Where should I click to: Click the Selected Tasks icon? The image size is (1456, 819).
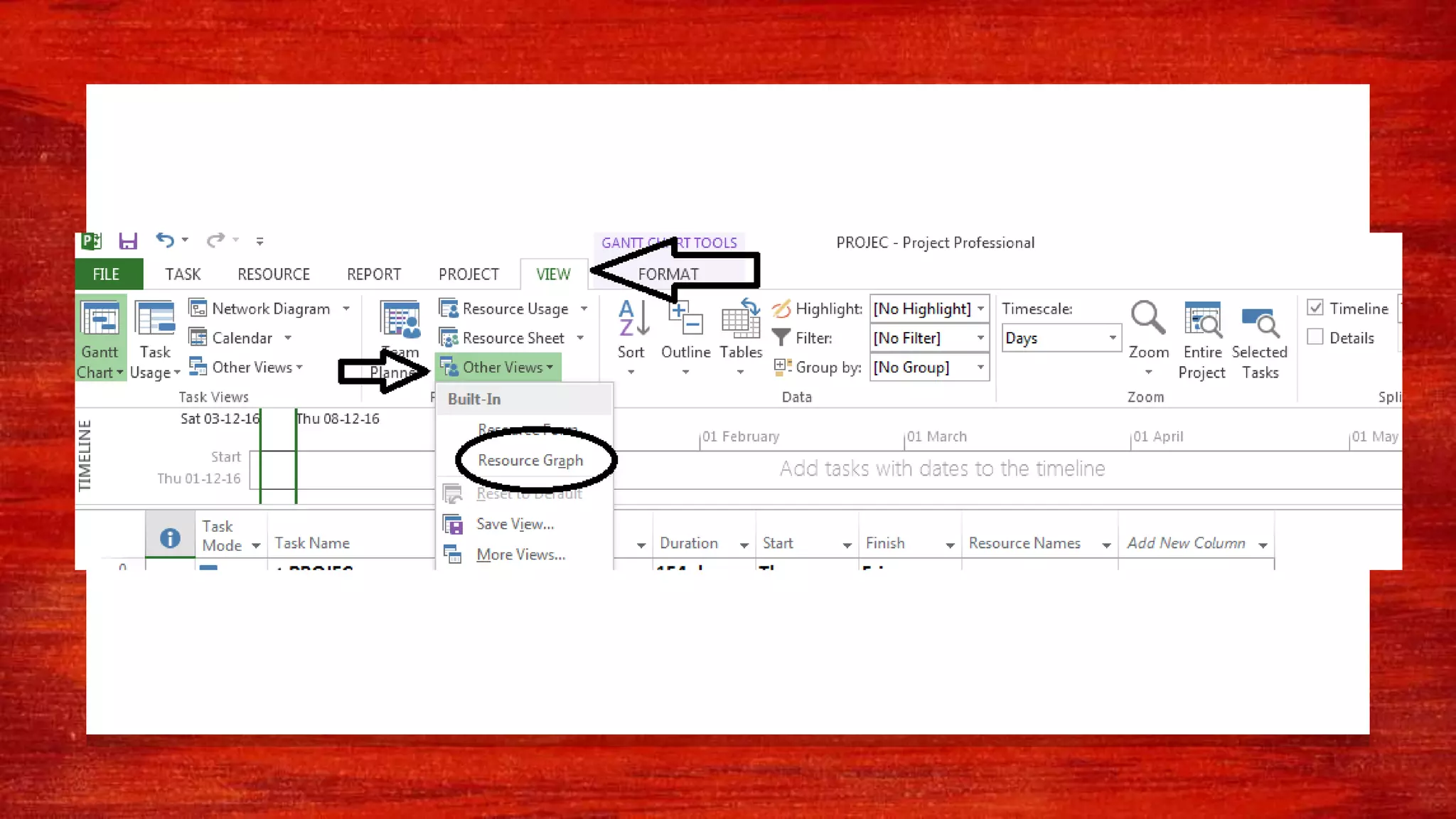(x=1260, y=321)
